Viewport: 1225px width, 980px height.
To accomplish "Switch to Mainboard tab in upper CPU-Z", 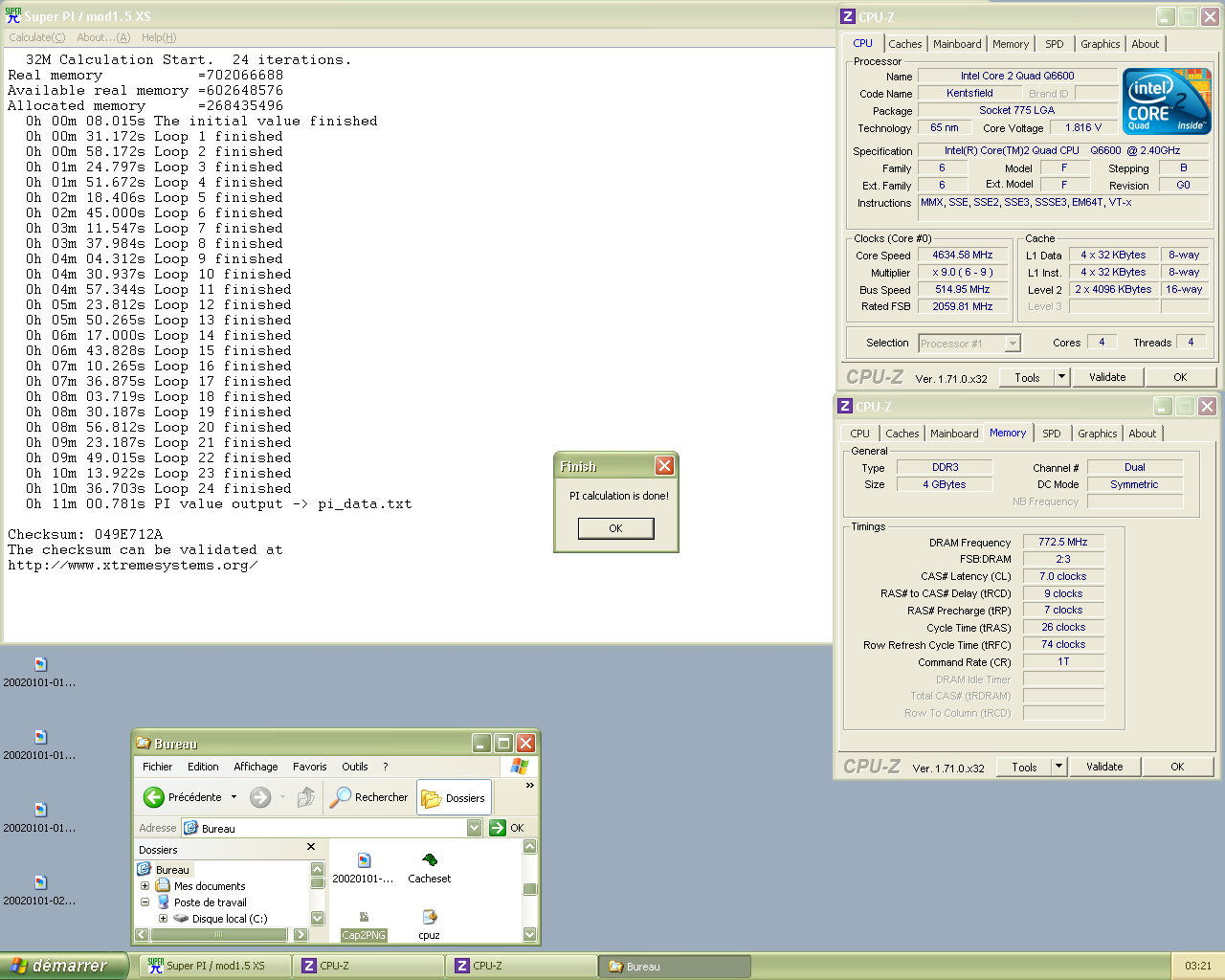I will 957,44.
